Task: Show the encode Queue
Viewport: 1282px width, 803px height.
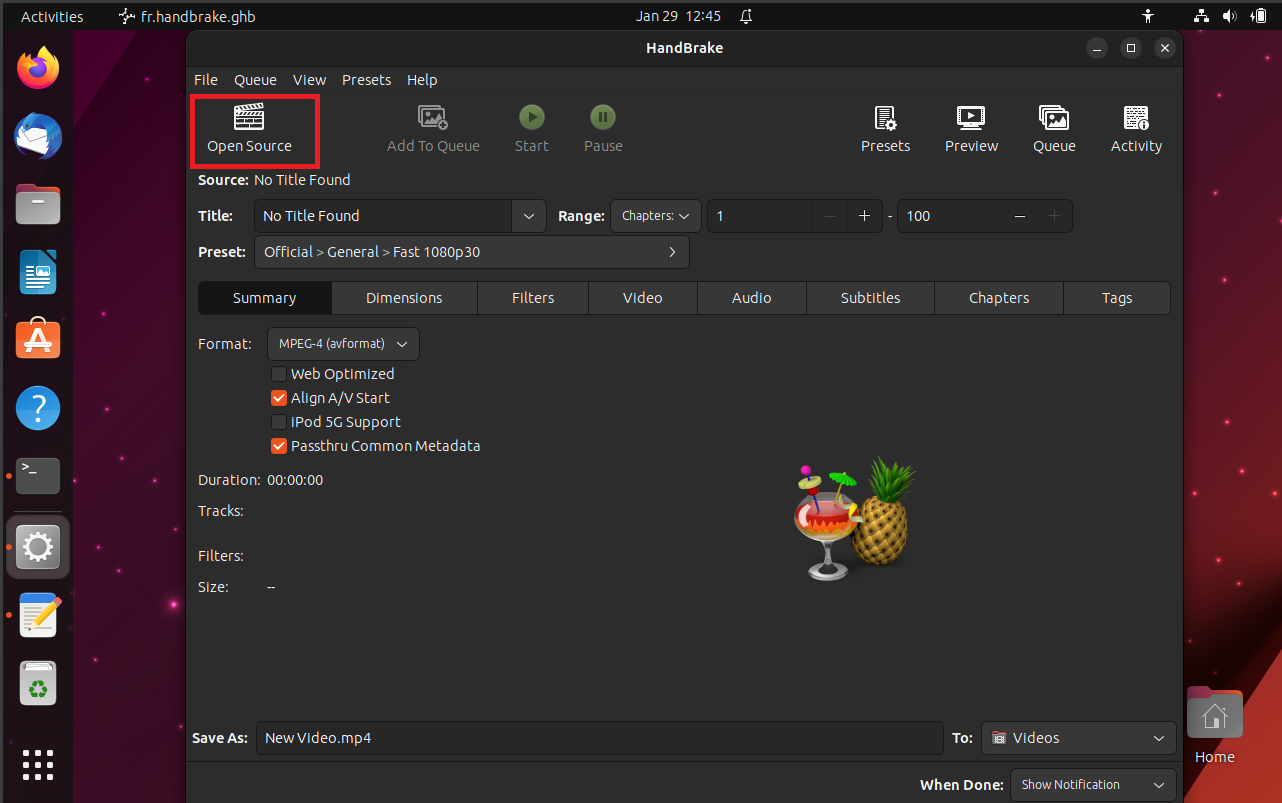Action: click(x=1054, y=128)
